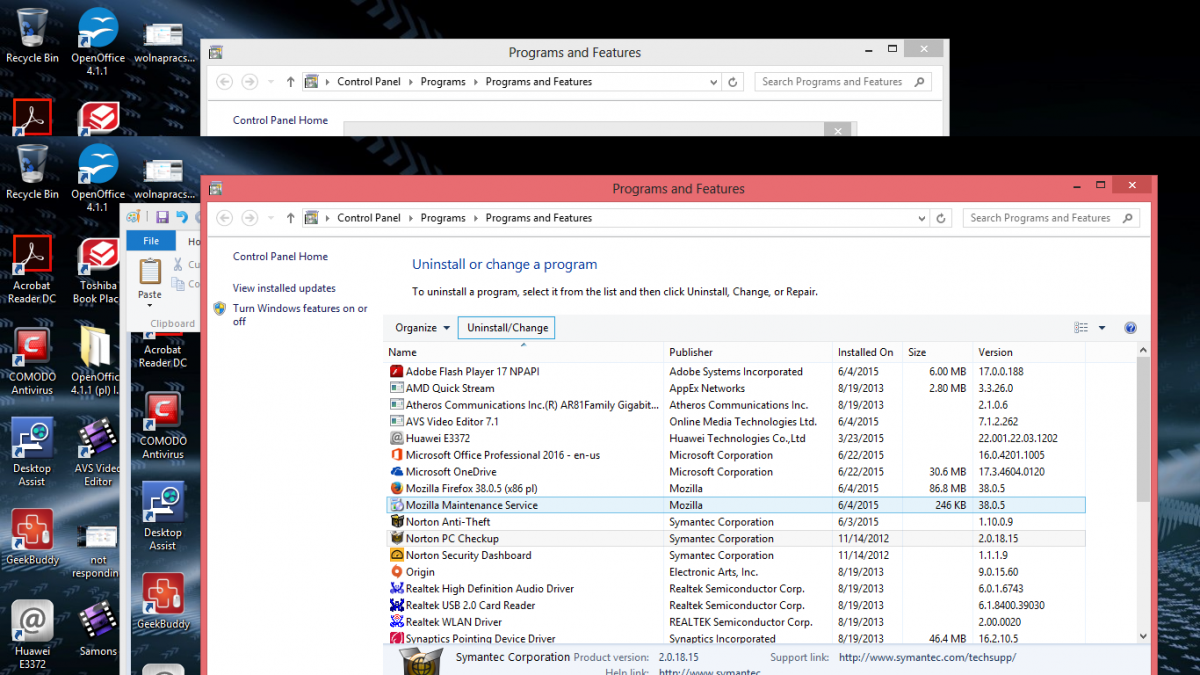Expand the view options dropdown arrow
The image size is (1200, 675).
click(x=1102, y=328)
